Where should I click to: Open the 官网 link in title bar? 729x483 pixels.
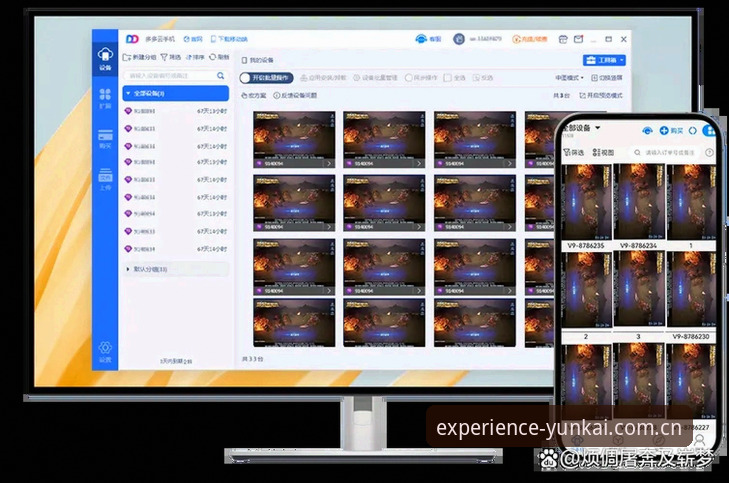[x=193, y=39]
